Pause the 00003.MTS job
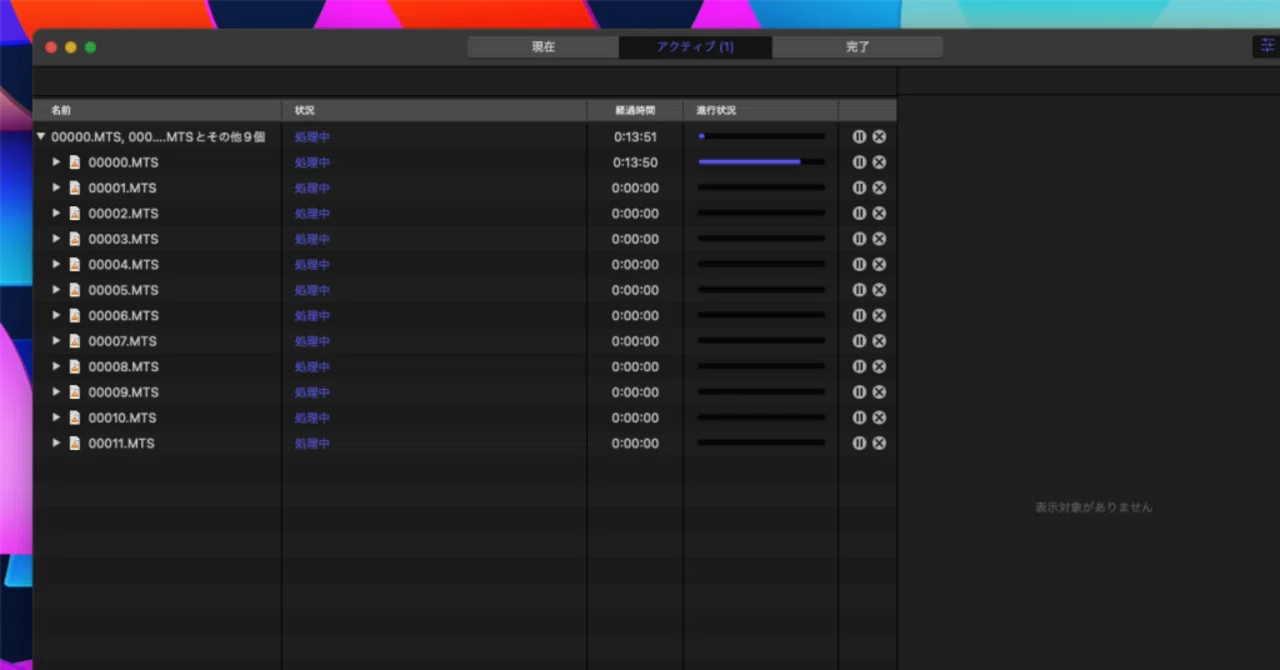 [x=859, y=239]
